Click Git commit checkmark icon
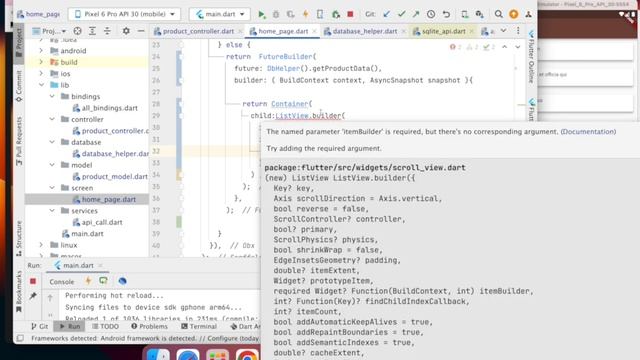 402,14
